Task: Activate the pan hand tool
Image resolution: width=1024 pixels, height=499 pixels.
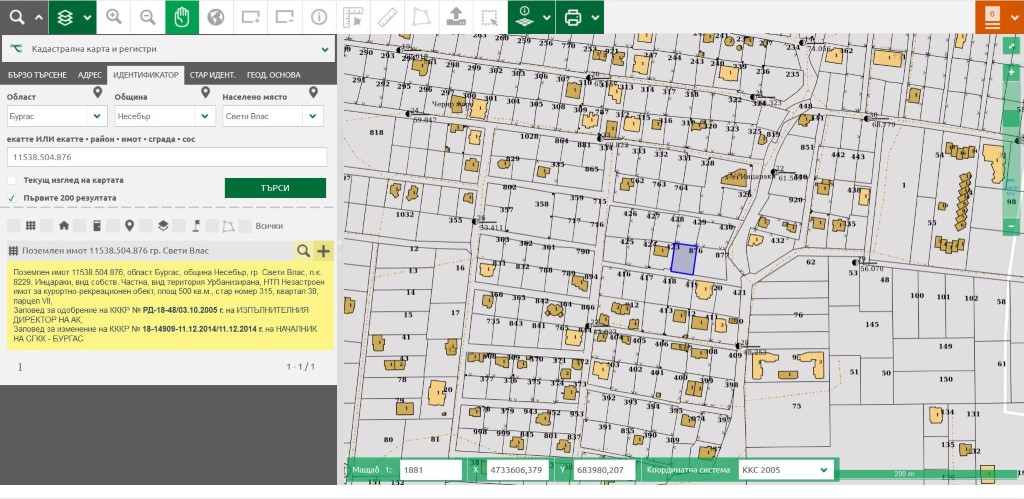Action: click(182, 17)
